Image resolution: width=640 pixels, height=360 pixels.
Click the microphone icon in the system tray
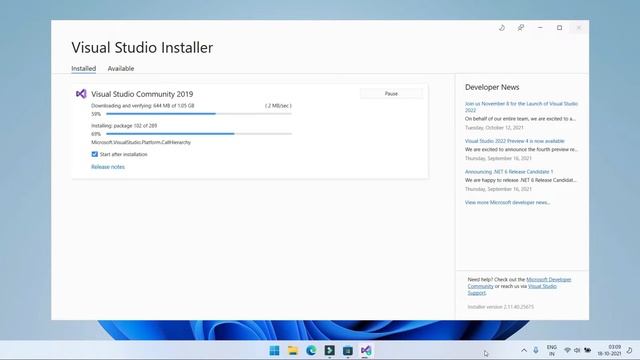click(536, 351)
